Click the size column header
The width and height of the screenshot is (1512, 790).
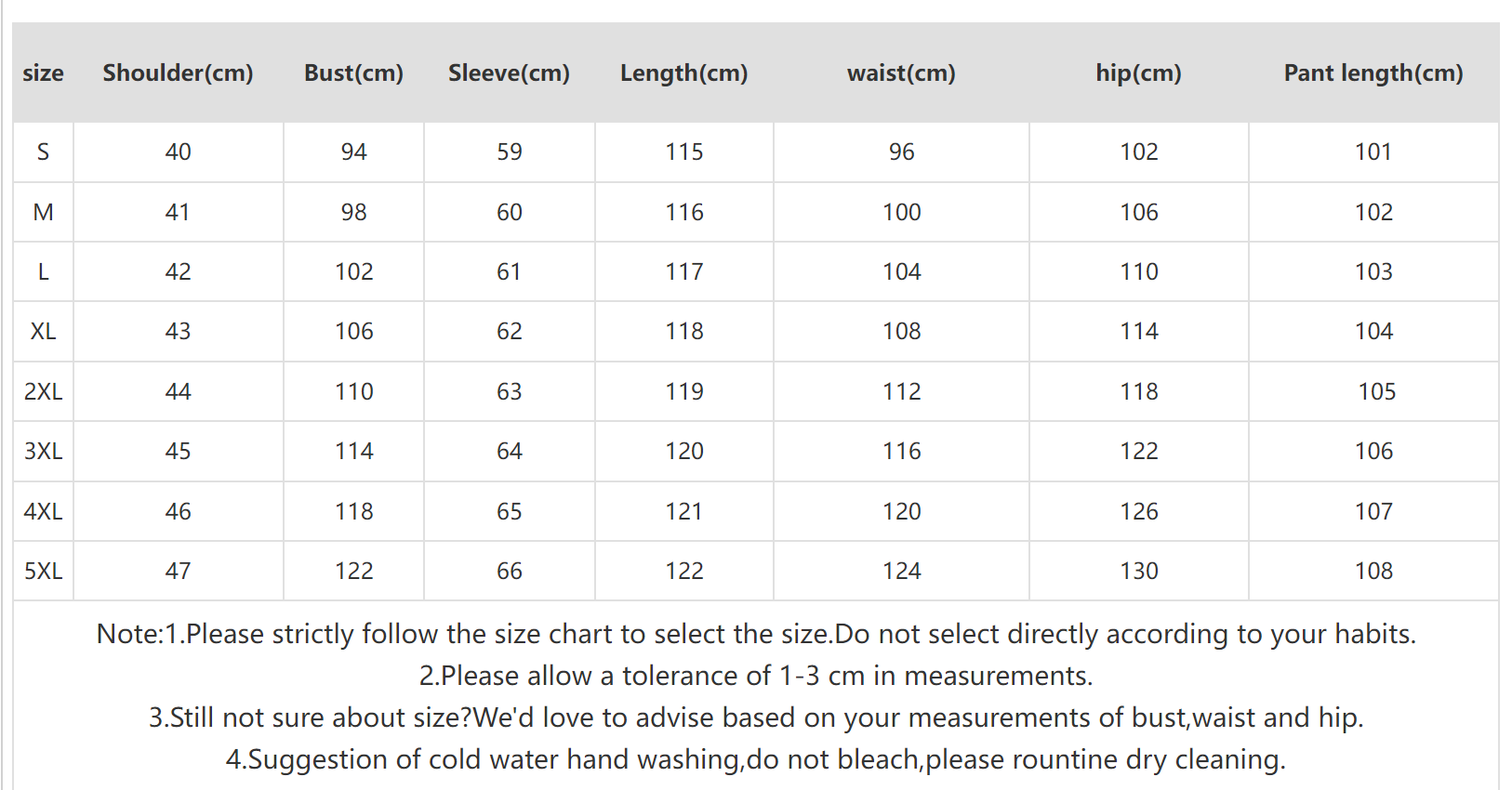[43, 72]
